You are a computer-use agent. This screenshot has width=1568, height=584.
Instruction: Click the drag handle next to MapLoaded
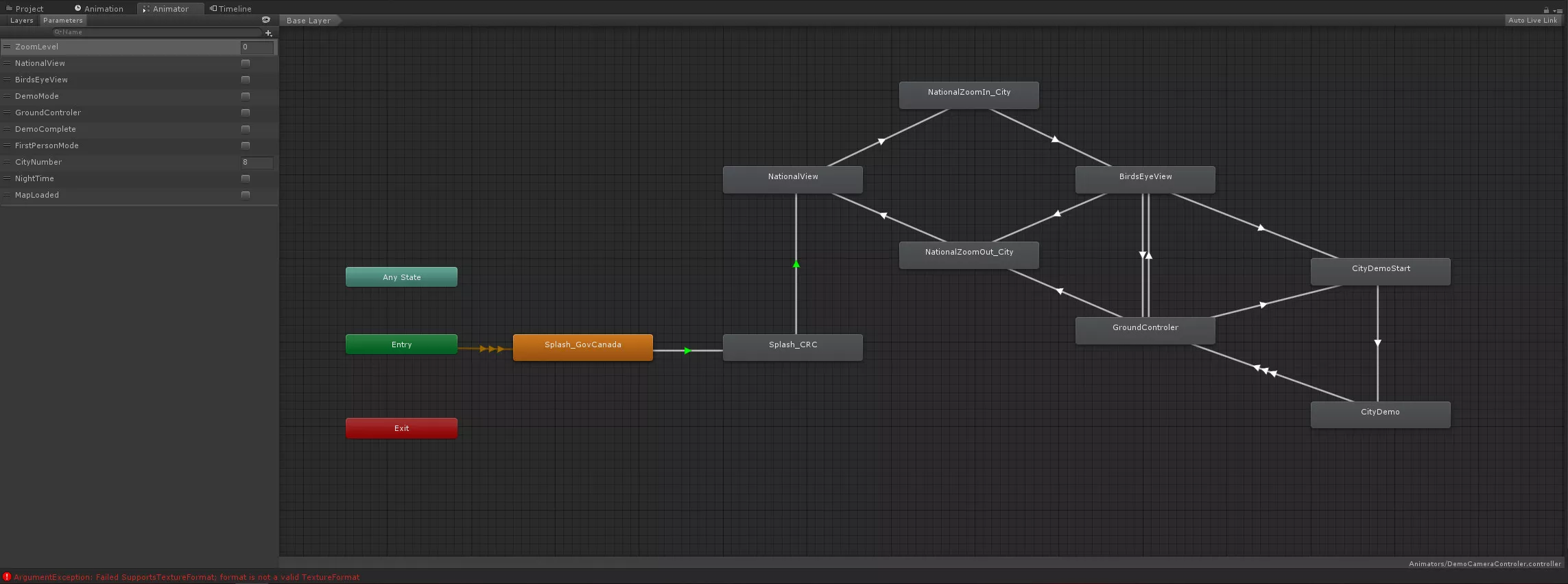(x=7, y=195)
